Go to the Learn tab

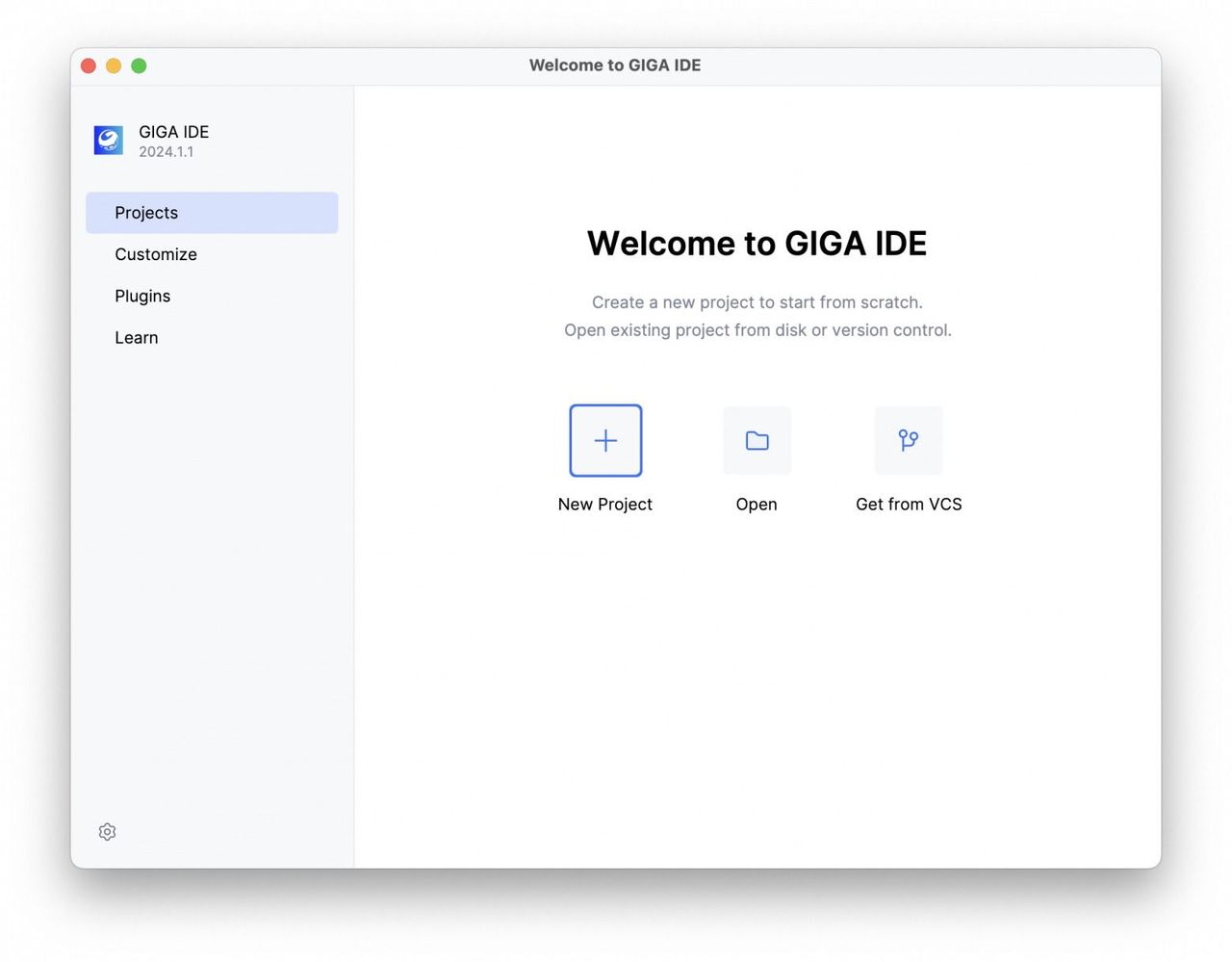coord(137,338)
